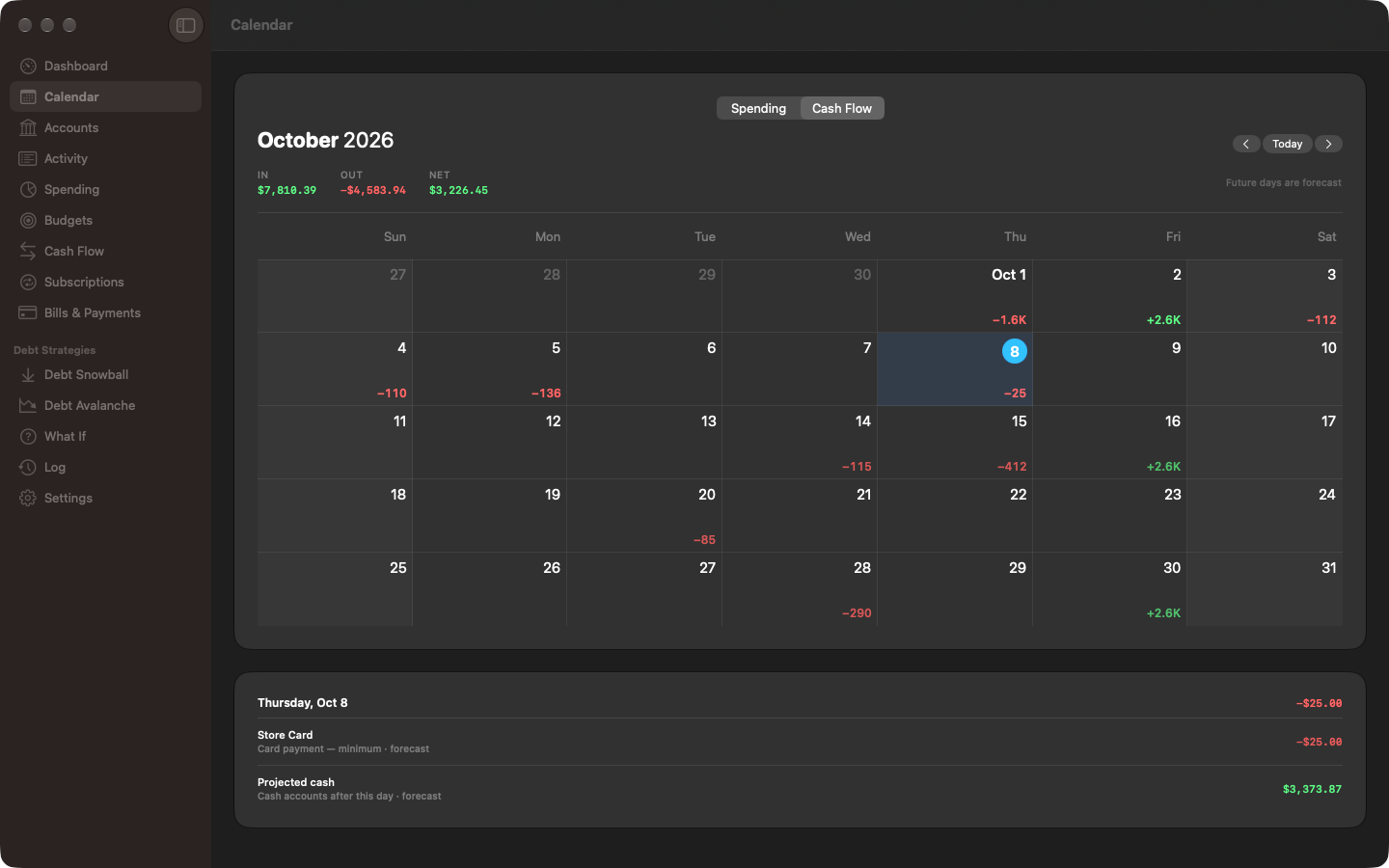
Task: Select day 20 showing −85
Action: tap(644, 516)
